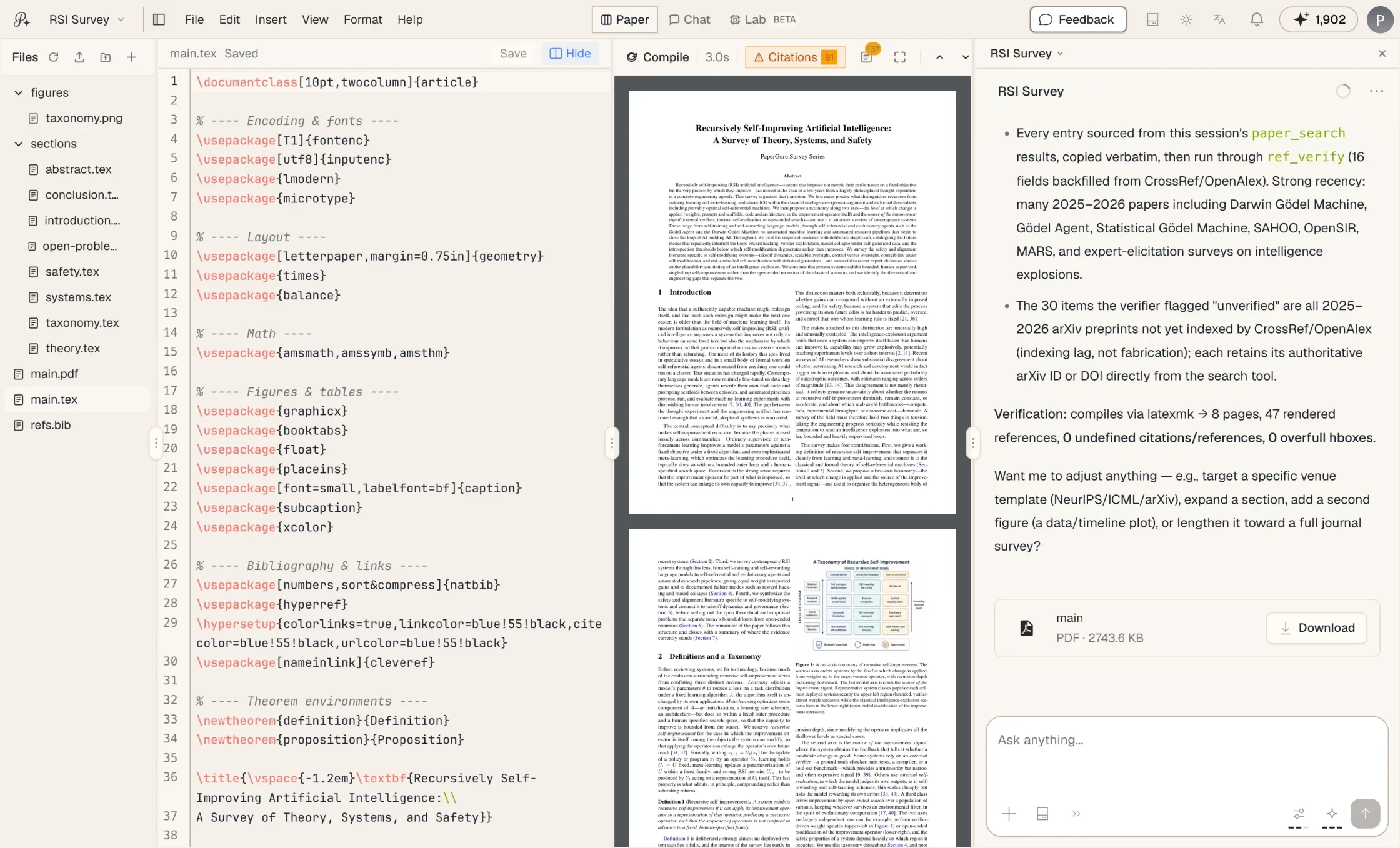Click the 1,902 credits button
The height and width of the screenshot is (848, 1400).
pyautogui.click(x=1318, y=19)
